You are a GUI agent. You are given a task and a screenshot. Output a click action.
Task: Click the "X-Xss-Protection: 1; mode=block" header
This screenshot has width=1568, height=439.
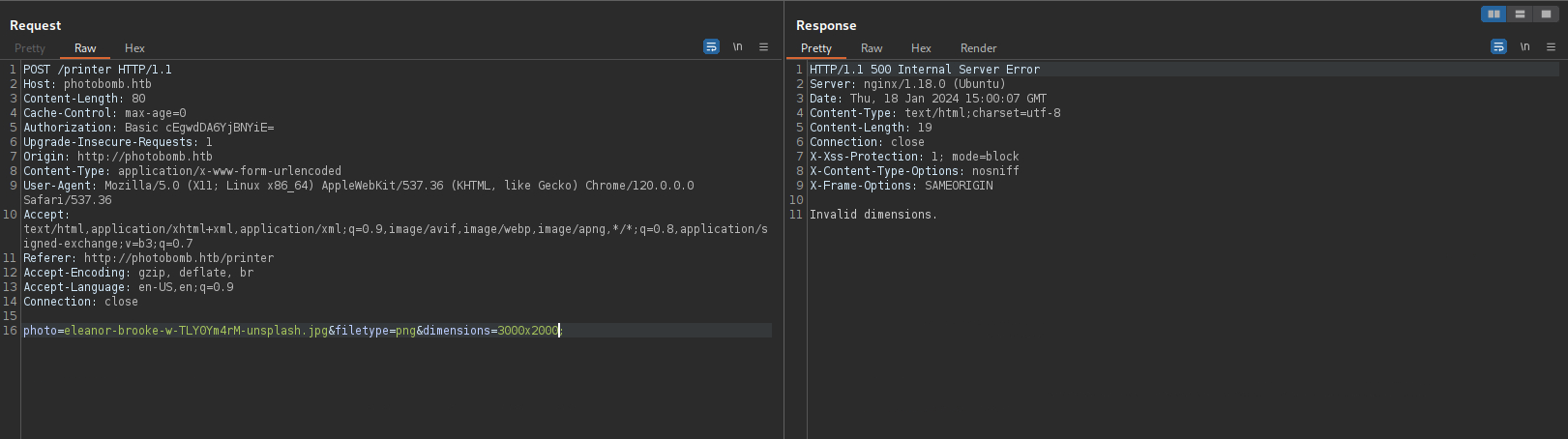click(914, 157)
